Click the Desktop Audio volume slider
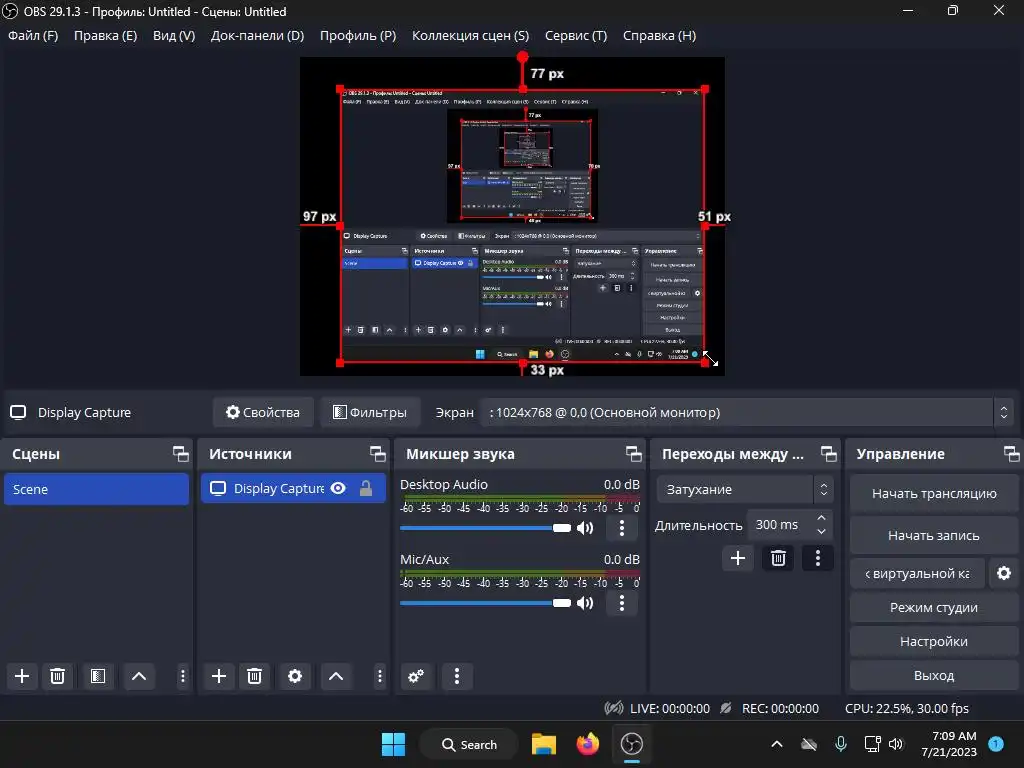The width and height of the screenshot is (1024, 768). tap(485, 528)
